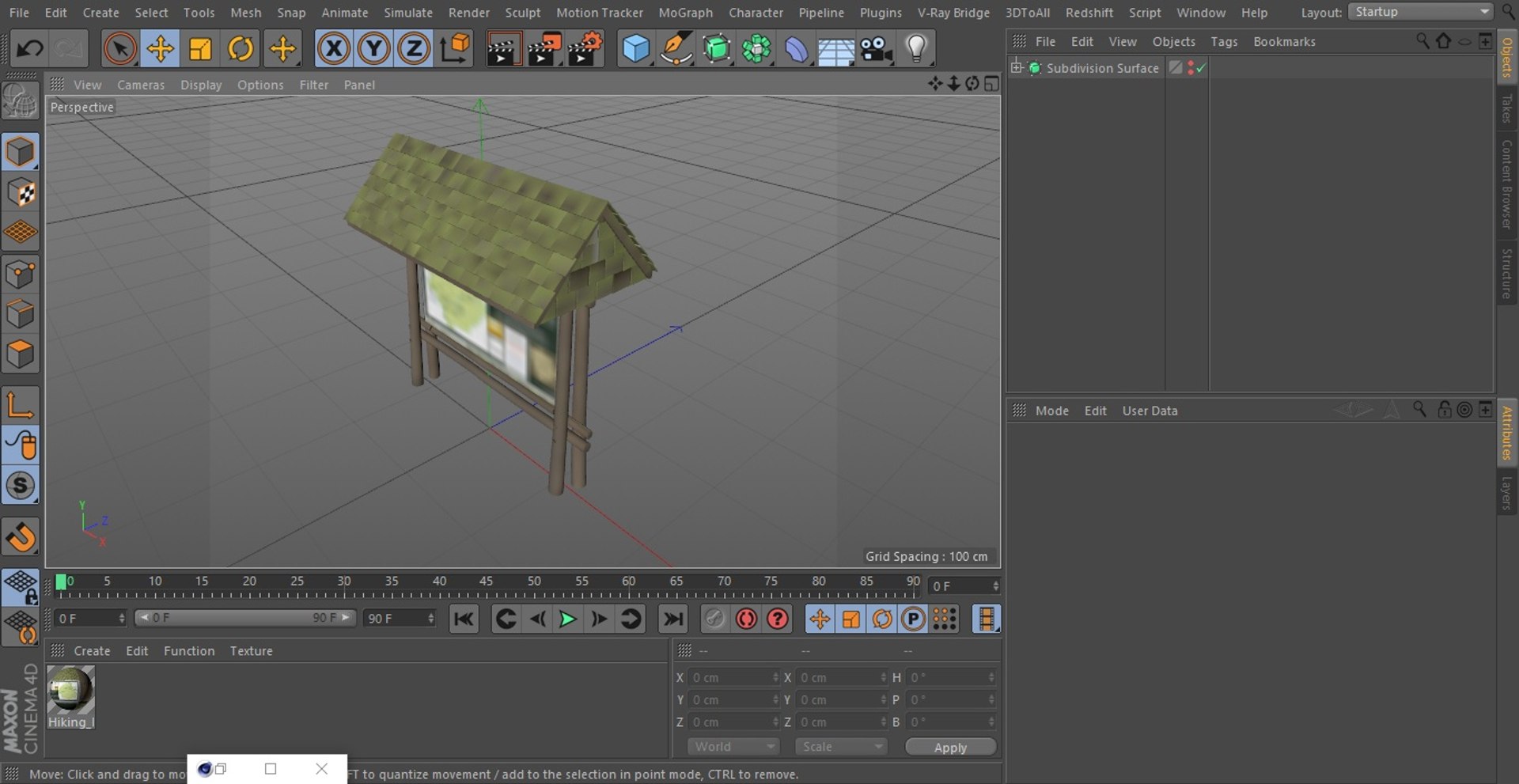Switch to Texture mode (checkered cube)
Screen dimensions: 1519x784
(x=21, y=192)
